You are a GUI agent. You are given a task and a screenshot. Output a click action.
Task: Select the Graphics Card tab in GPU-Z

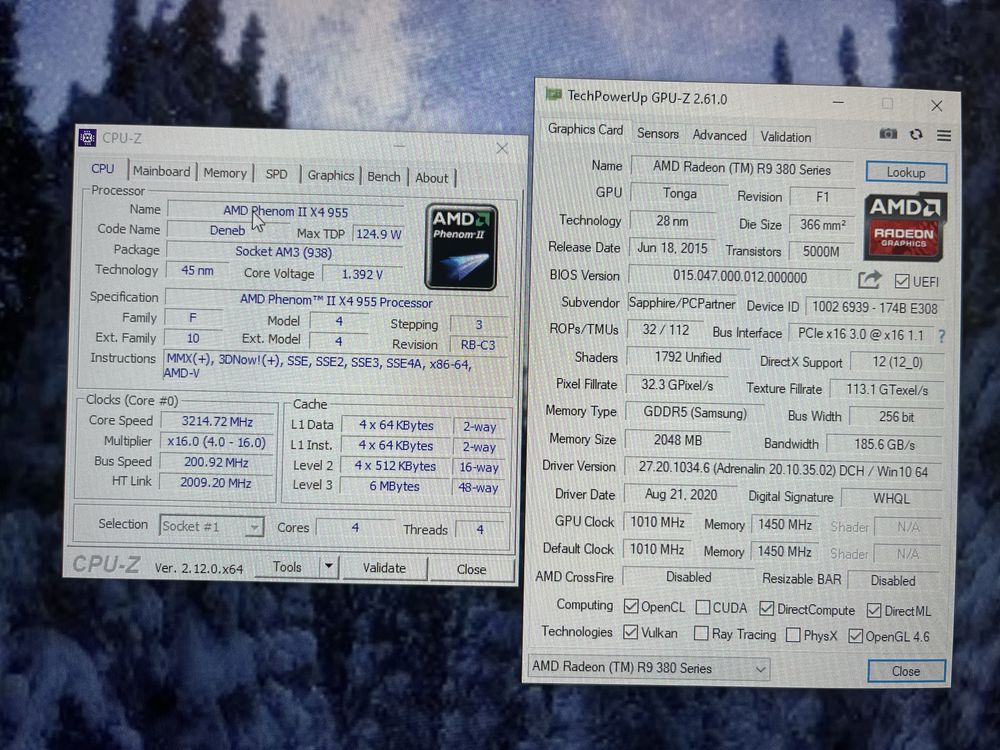pyautogui.click(x=585, y=129)
